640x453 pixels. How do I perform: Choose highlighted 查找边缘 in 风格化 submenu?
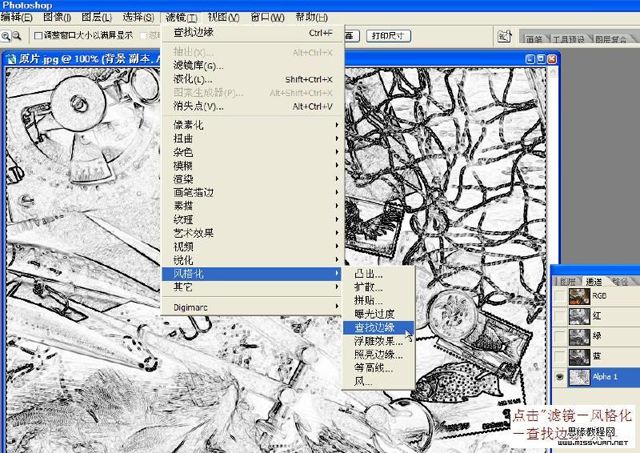[x=379, y=327]
